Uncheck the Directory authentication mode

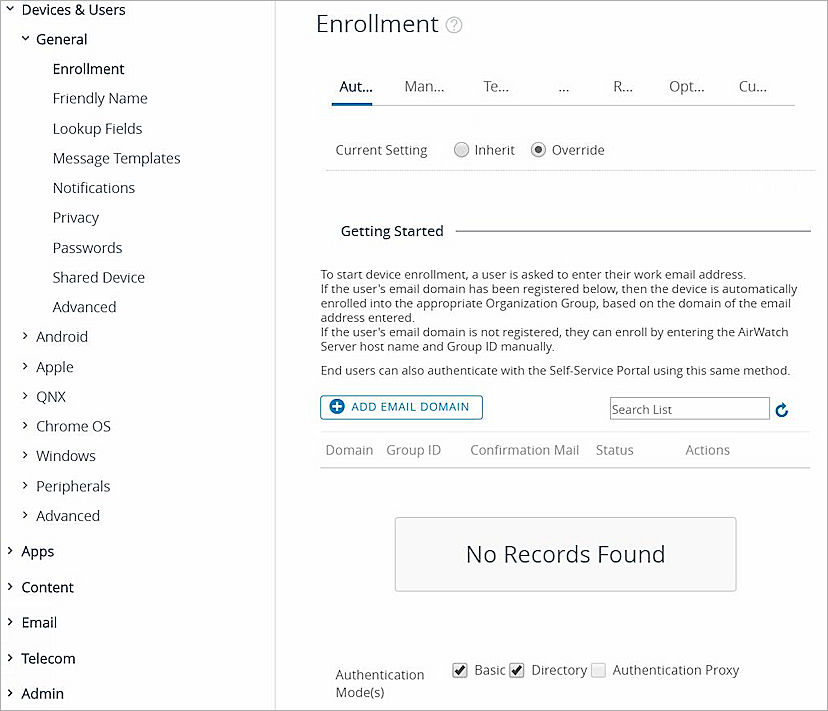click(x=517, y=670)
